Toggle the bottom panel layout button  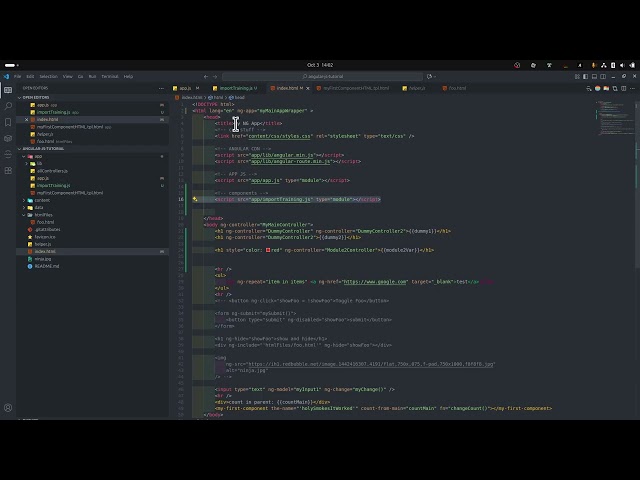594,76
